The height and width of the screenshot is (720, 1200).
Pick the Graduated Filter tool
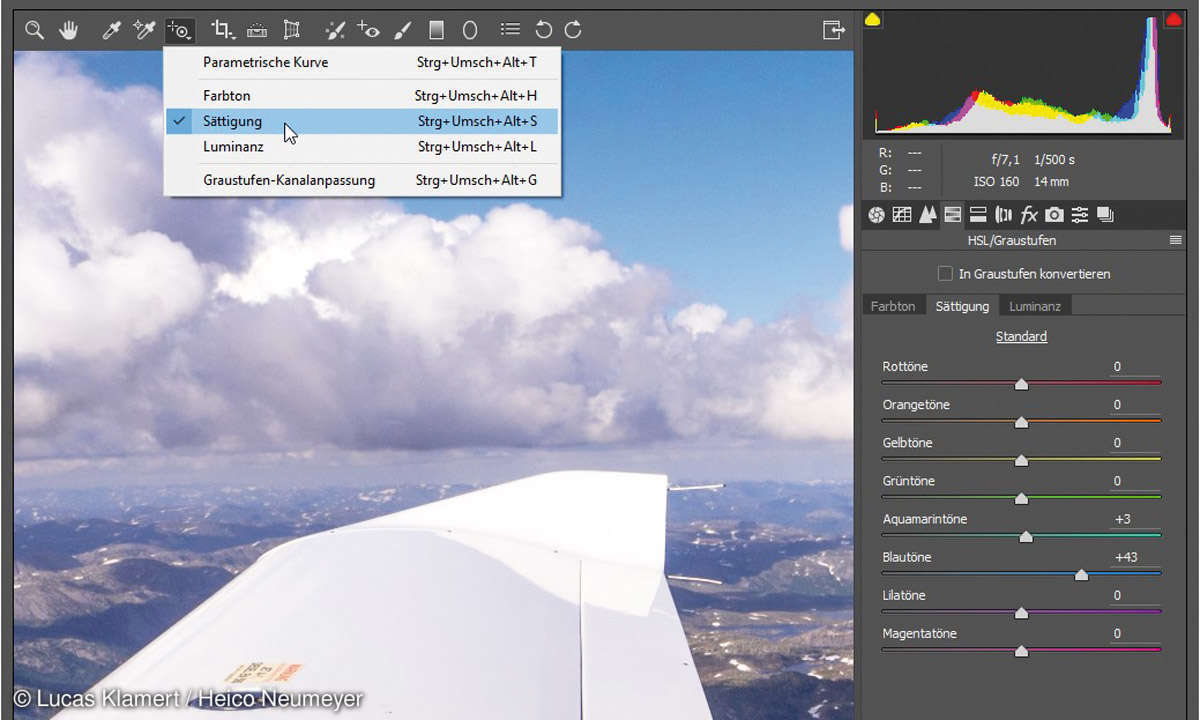click(x=437, y=30)
